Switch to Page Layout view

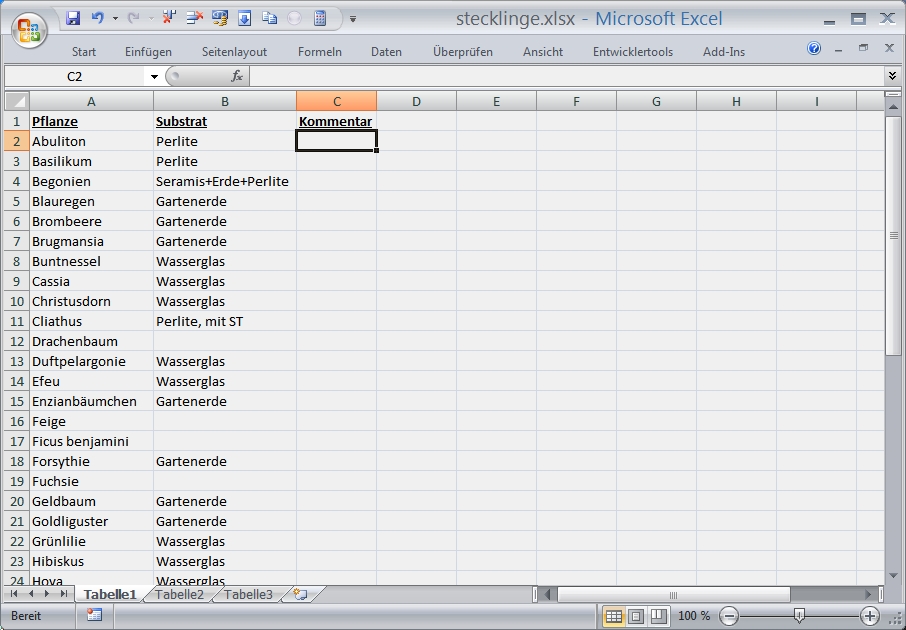(x=636, y=616)
